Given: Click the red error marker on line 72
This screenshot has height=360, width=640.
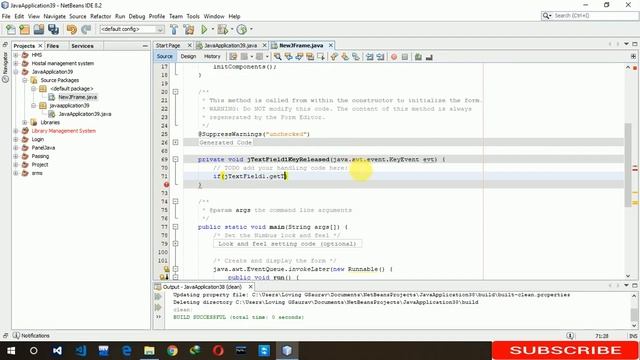Looking at the screenshot, I should tap(167, 185).
